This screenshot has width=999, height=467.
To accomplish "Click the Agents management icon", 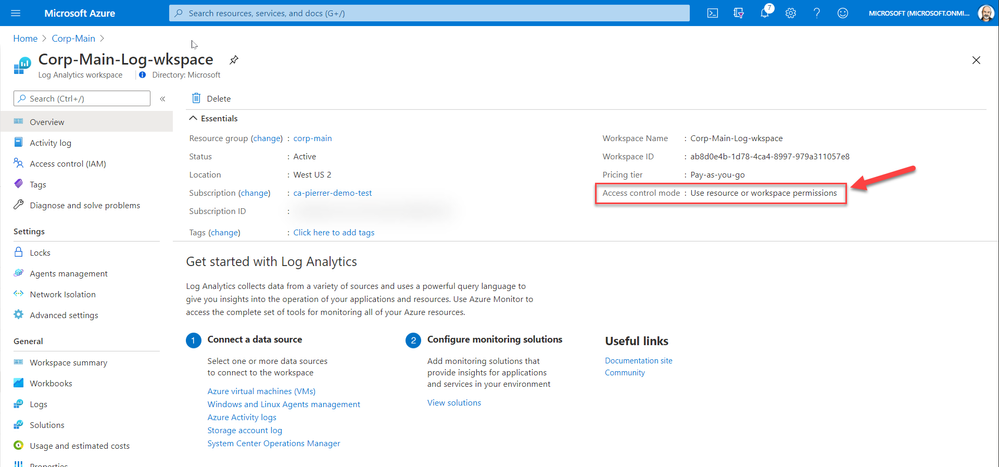I will tap(18, 273).
